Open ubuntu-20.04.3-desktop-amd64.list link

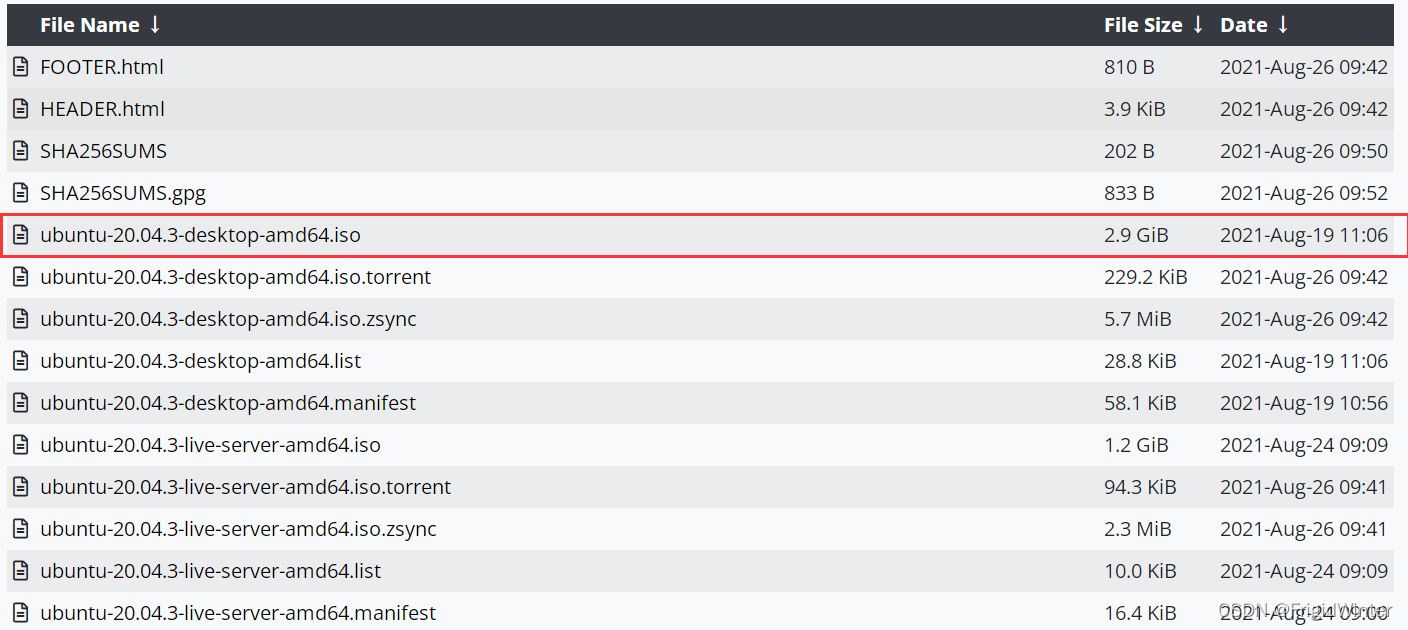tap(200, 361)
